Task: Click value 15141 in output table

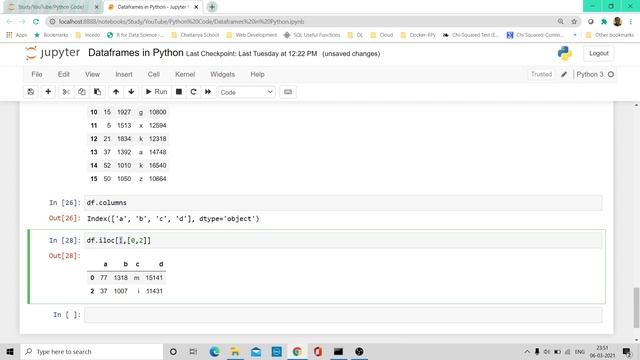Action: point(154,278)
